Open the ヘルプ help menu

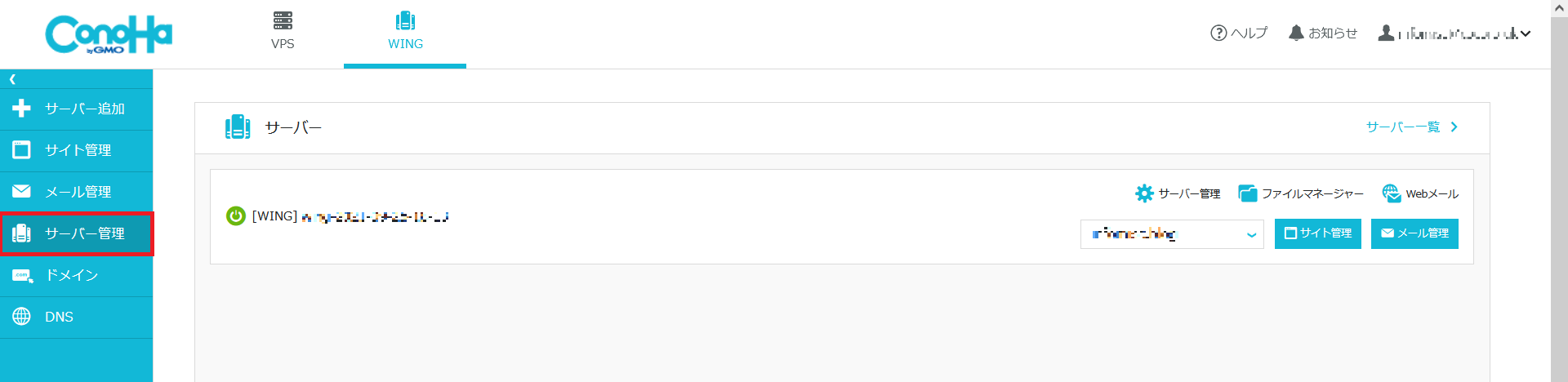tap(1238, 33)
